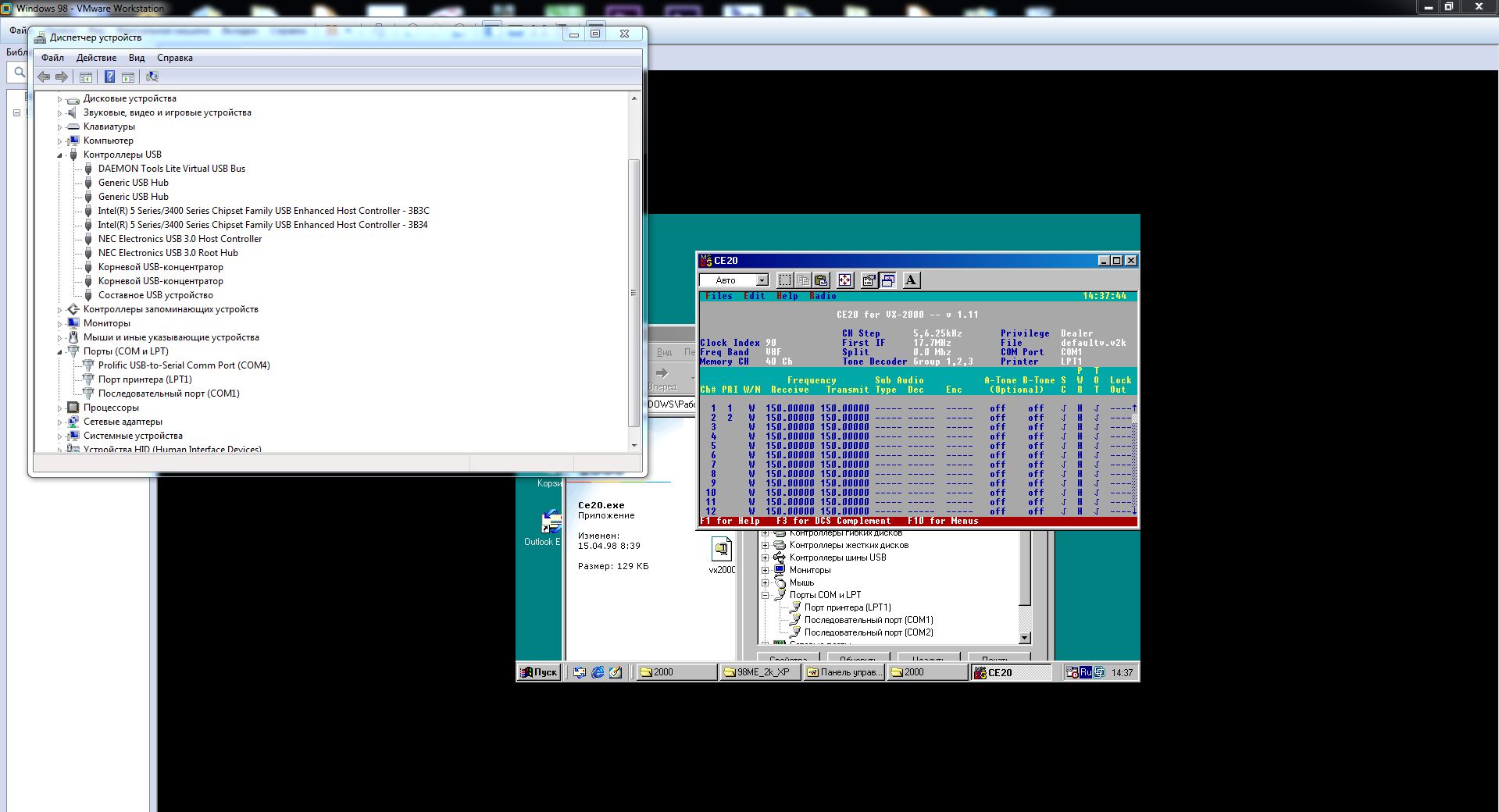Open CE20 window Properties icon

coord(869,280)
